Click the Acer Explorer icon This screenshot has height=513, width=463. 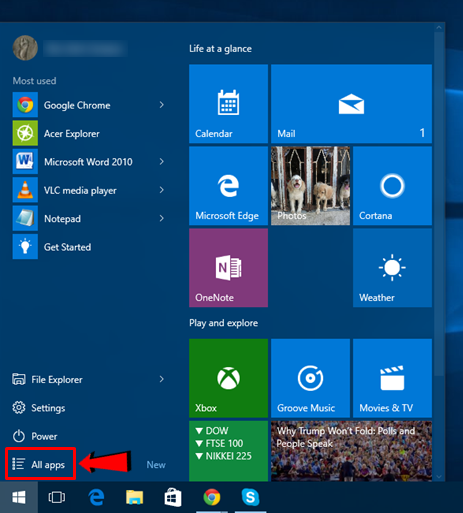[x=25, y=133]
